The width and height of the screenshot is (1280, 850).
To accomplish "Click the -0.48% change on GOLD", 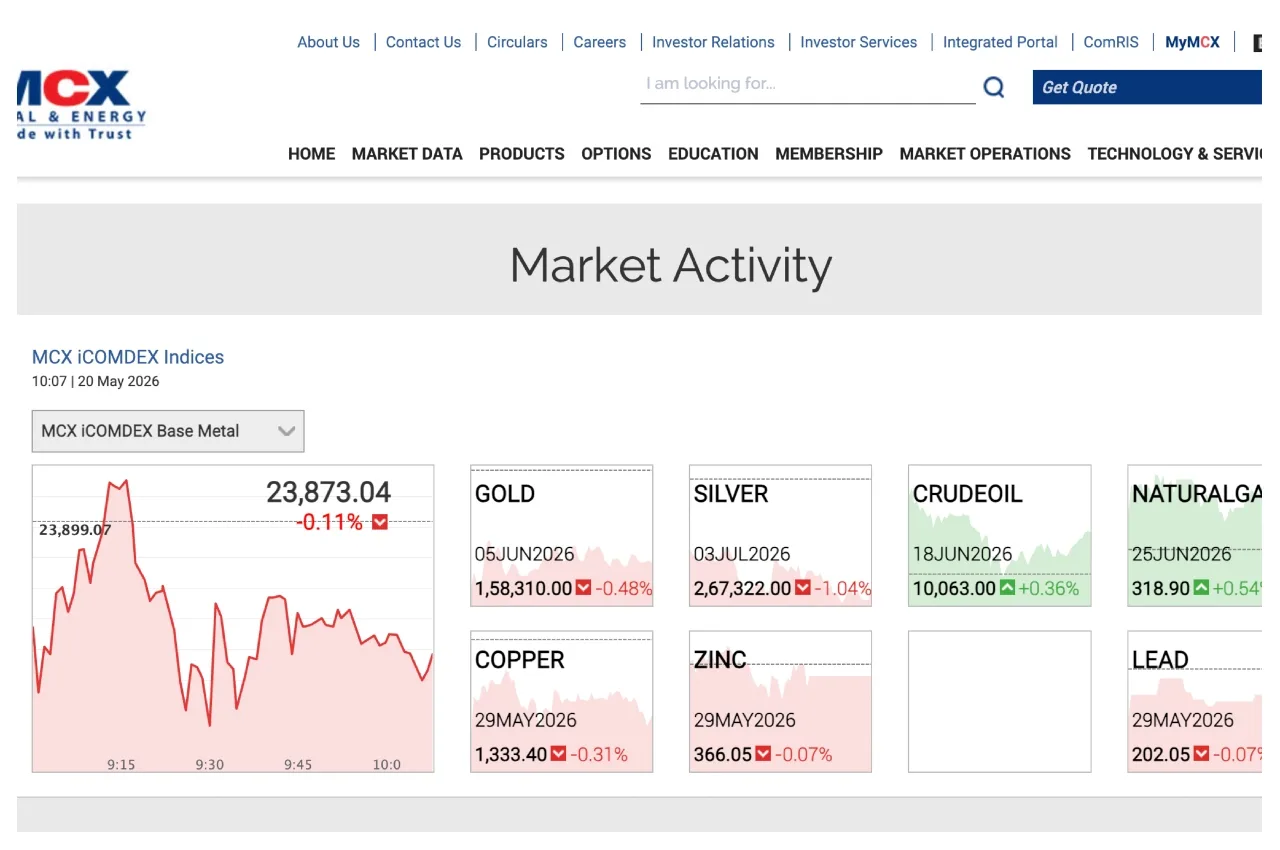I will coord(624,588).
